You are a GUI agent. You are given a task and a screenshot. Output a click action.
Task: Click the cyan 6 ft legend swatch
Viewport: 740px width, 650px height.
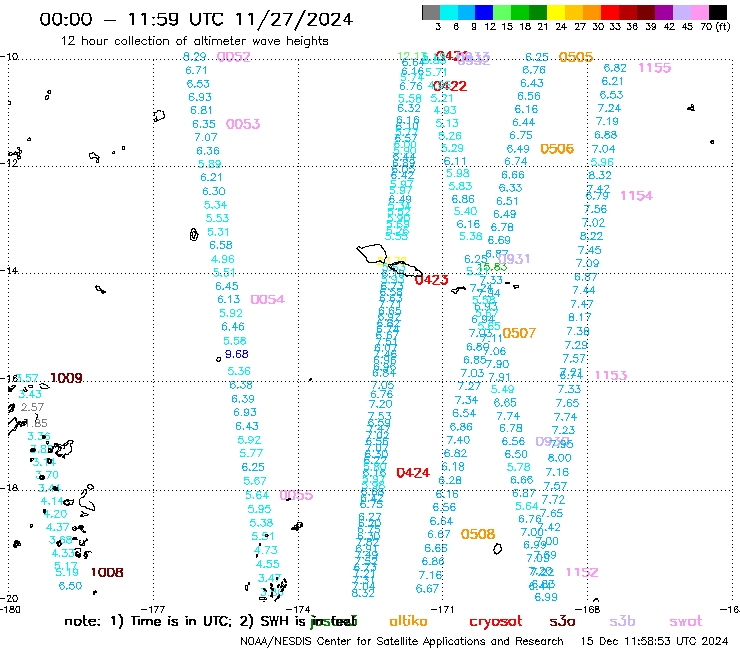(x=449, y=12)
